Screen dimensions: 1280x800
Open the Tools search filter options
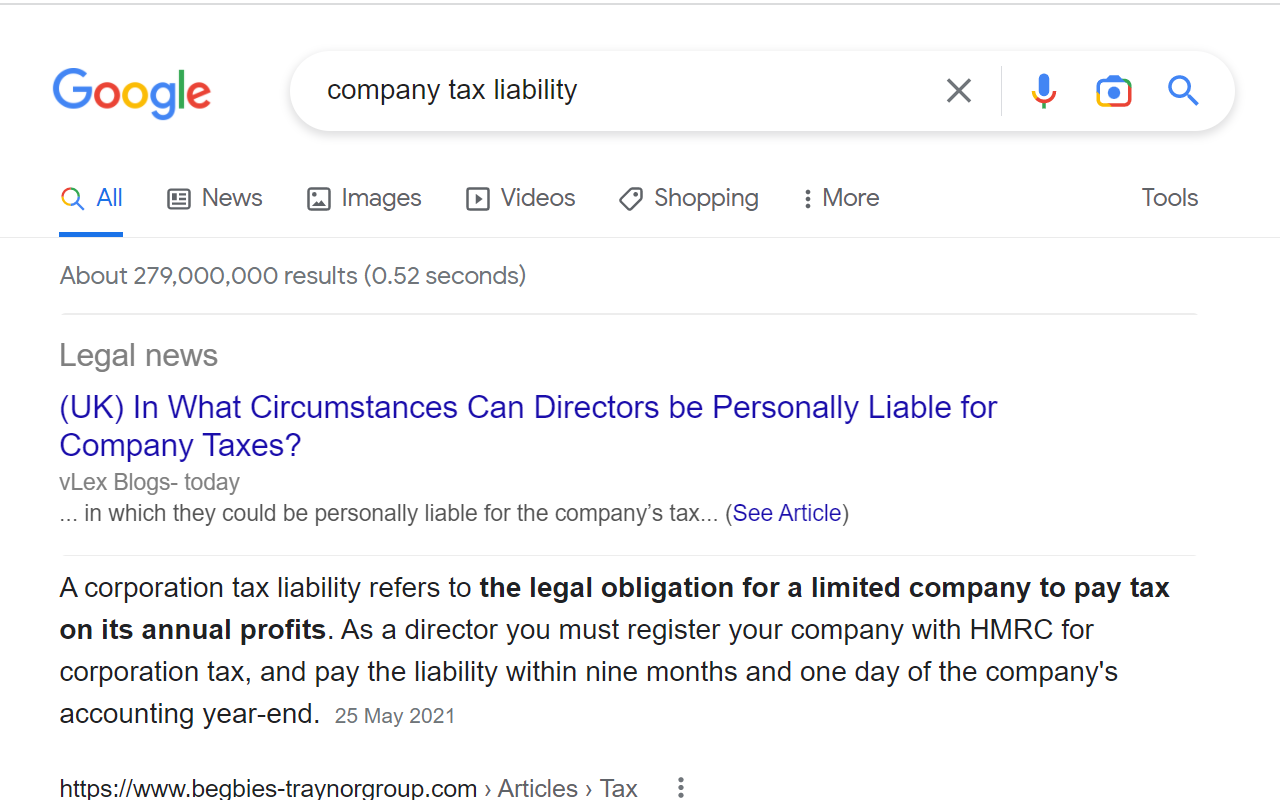click(x=1170, y=198)
